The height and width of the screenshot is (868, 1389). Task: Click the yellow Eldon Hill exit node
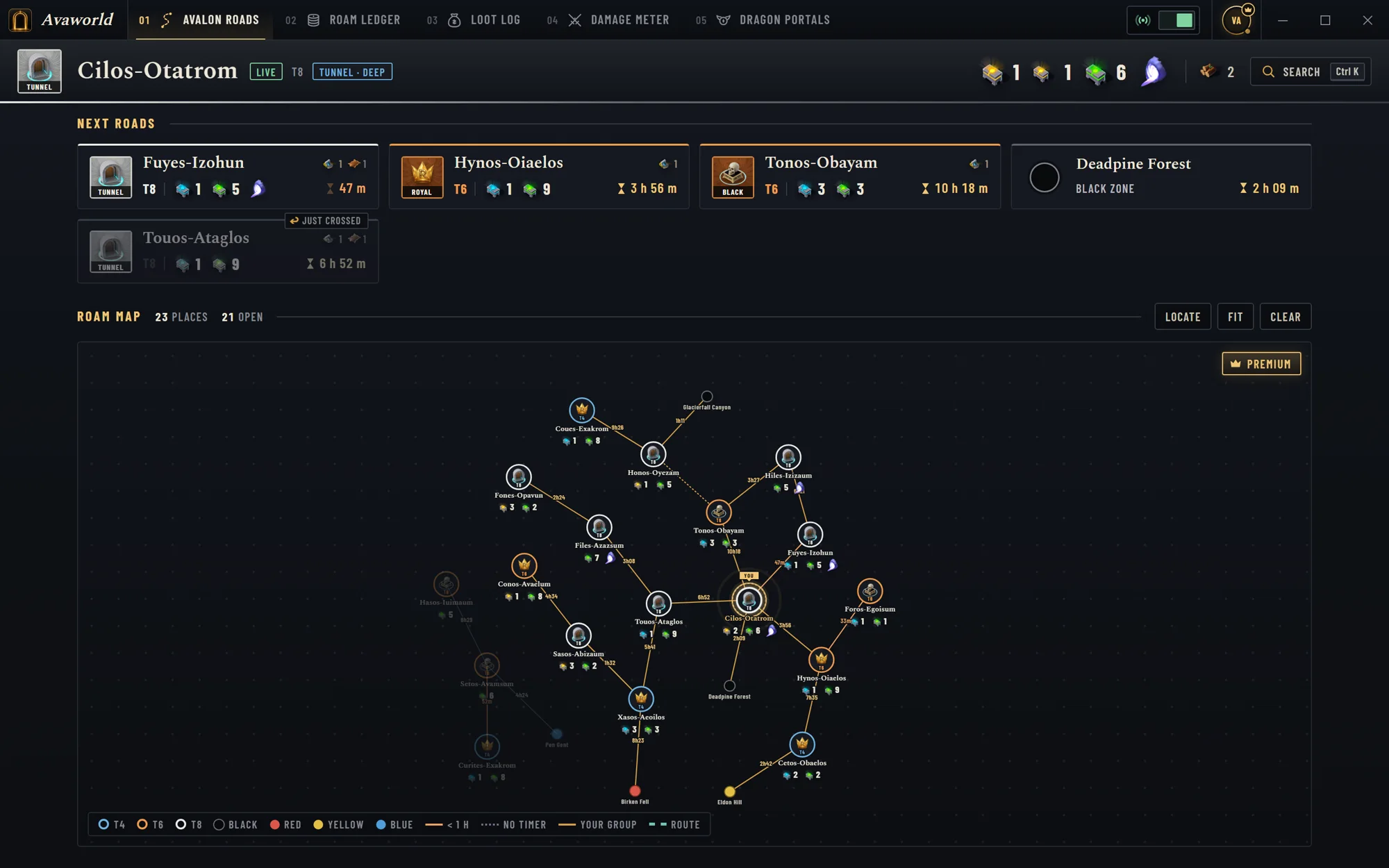coord(729,792)
